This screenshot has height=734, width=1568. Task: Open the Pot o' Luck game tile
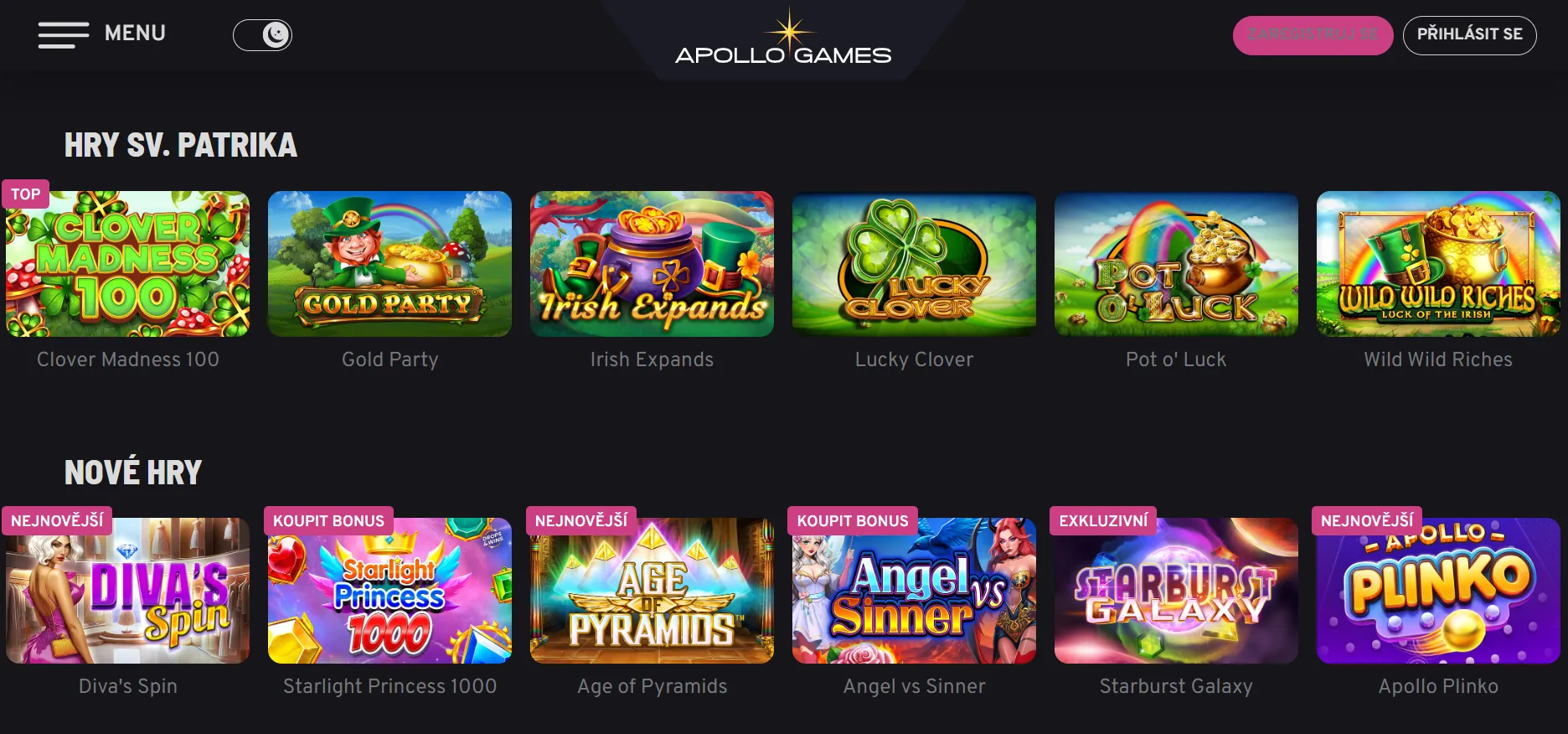[1176, 264]
